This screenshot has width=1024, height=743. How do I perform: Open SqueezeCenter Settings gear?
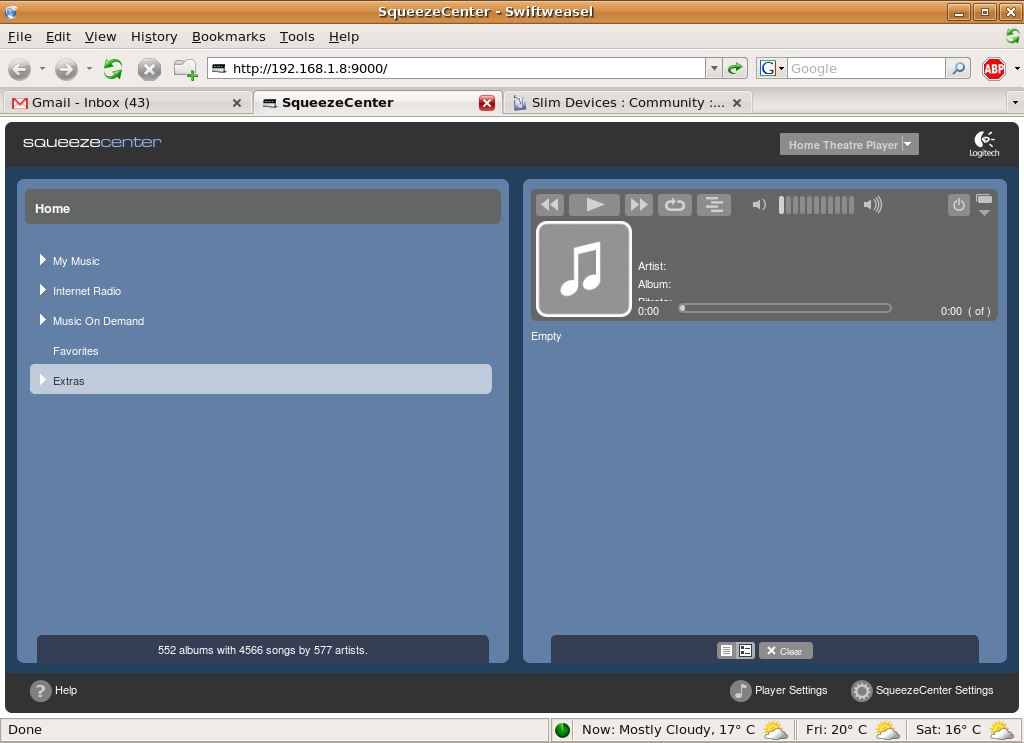(861, 691)
